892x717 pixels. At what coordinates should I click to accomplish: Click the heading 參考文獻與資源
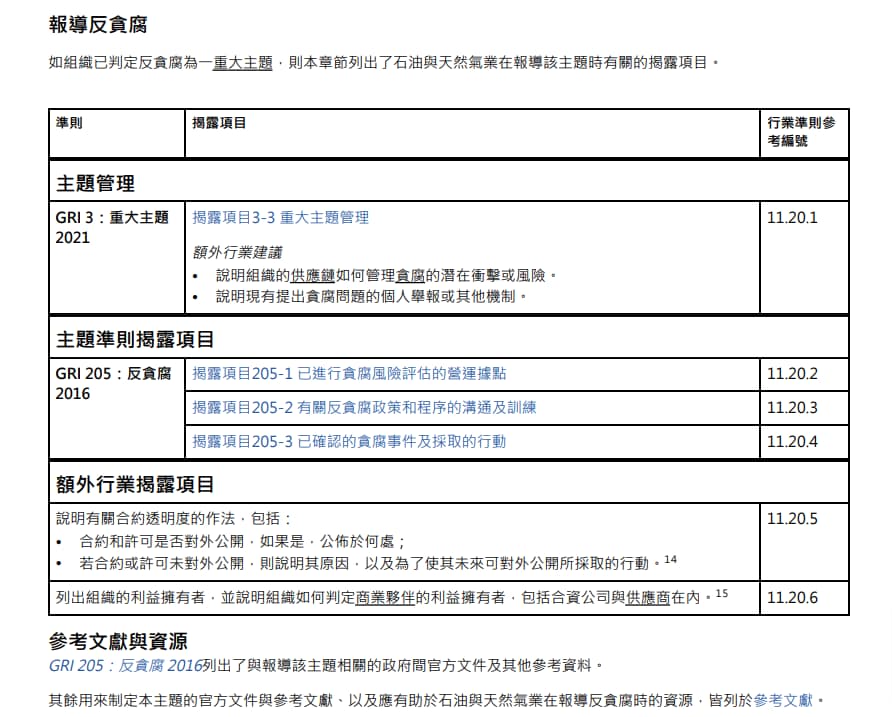(118, 641)
